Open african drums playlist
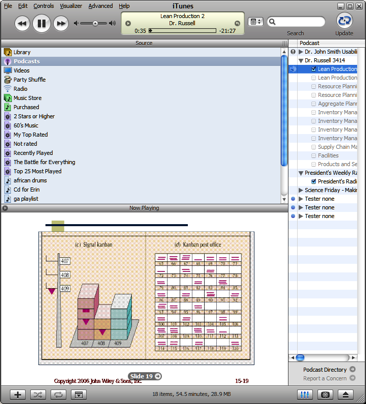The height and width of the screenshot is (405, 367). click(141, 181)
